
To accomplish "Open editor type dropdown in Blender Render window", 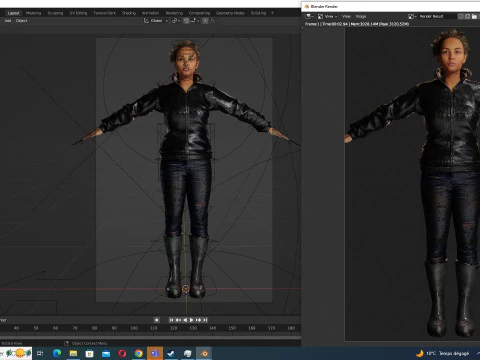I will pos(309,16).
